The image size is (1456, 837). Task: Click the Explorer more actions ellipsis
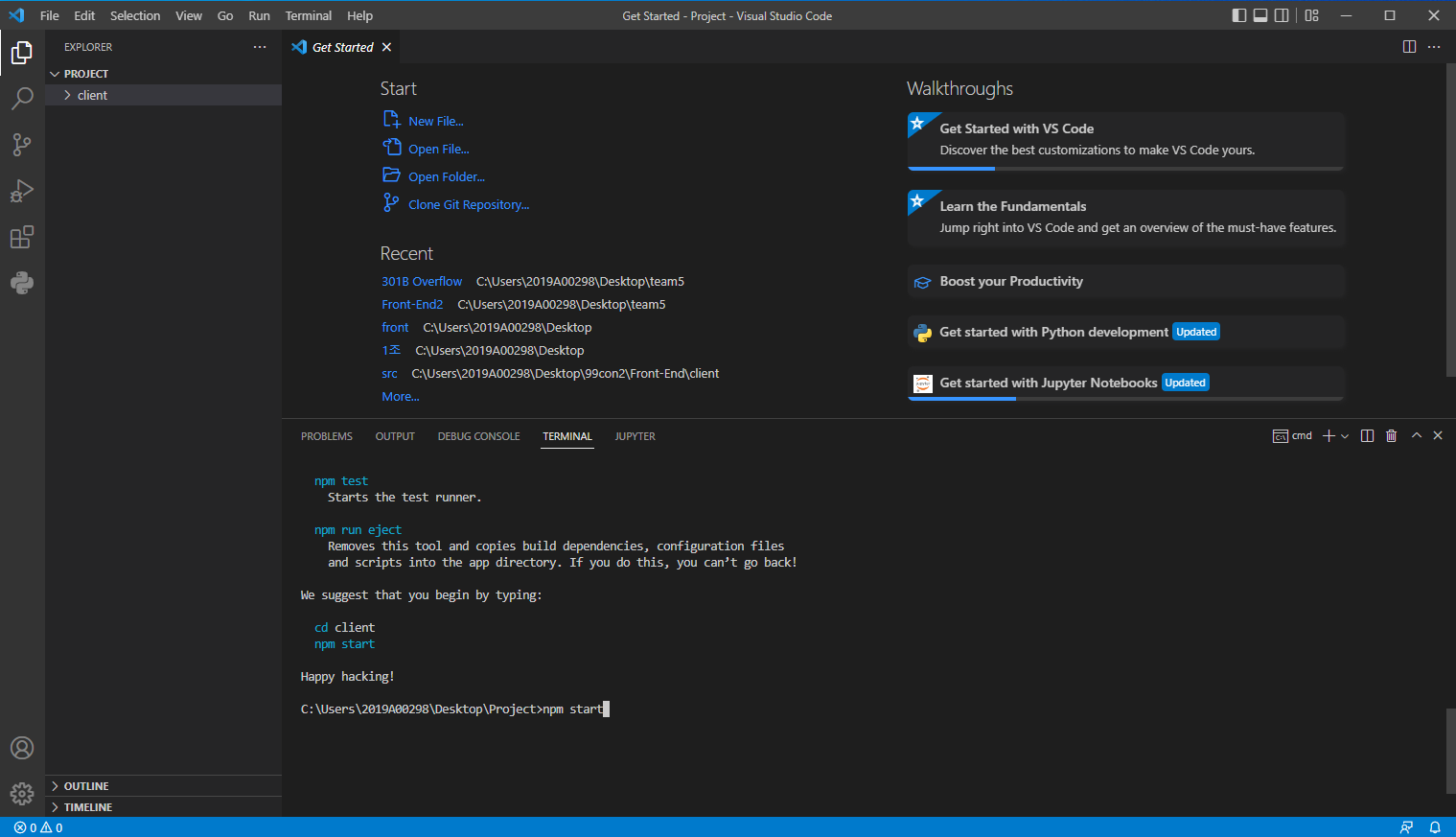(260, 47)
